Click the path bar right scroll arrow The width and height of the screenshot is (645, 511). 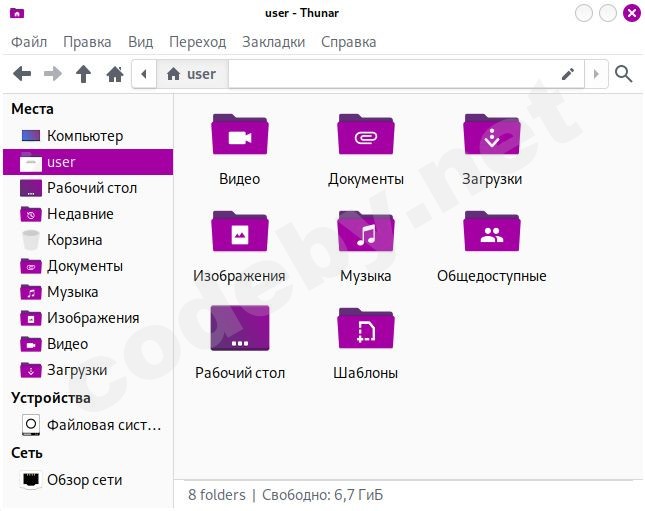click(x=596, y=74)
